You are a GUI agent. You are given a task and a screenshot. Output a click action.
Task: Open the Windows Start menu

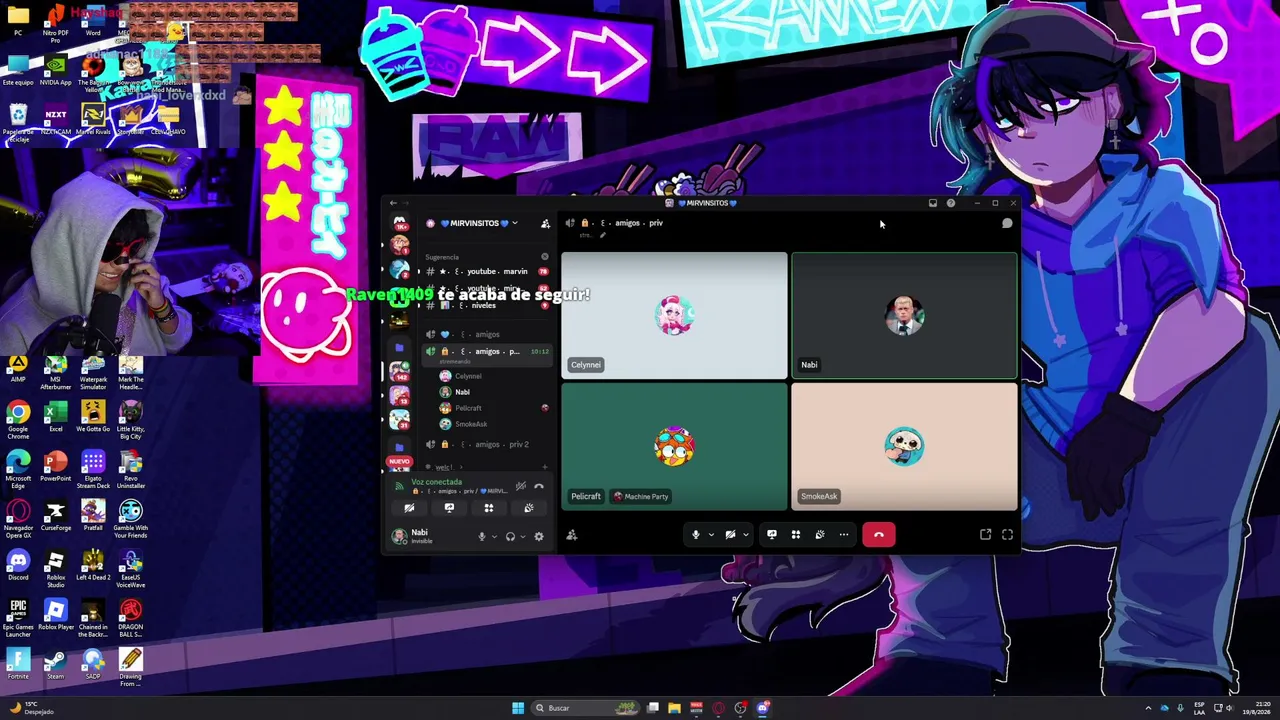click(x=518, y=708)
